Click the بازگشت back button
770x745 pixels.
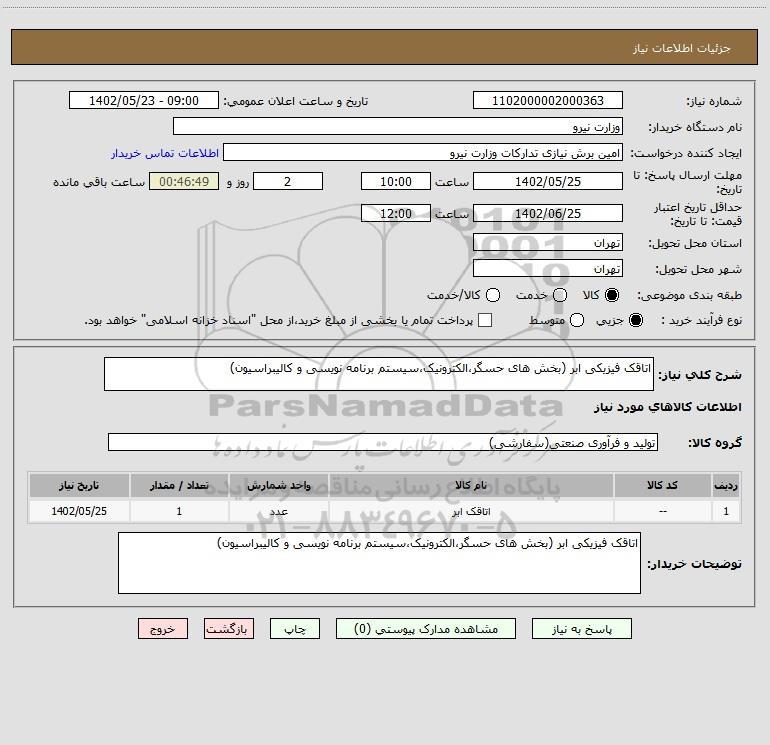click(229, 629)
